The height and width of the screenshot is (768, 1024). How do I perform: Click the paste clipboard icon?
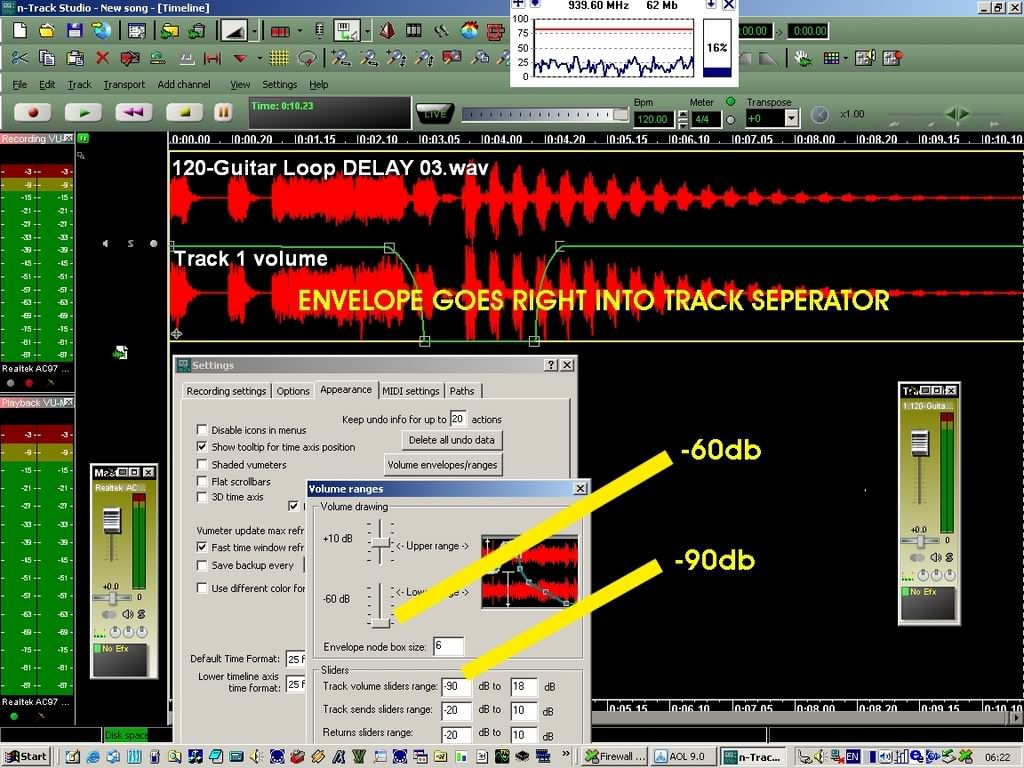coord(74,58)
